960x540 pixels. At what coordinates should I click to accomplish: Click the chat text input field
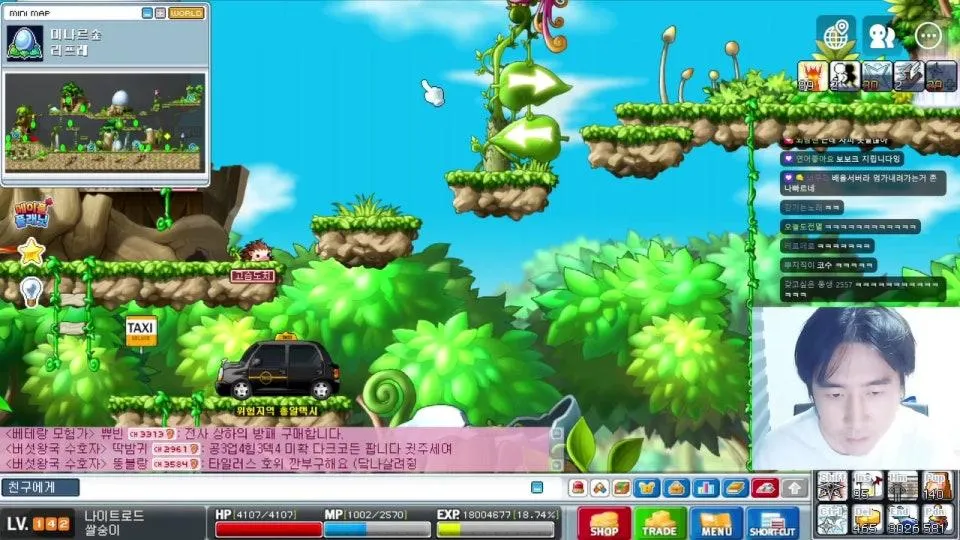(x=304, y=487)
